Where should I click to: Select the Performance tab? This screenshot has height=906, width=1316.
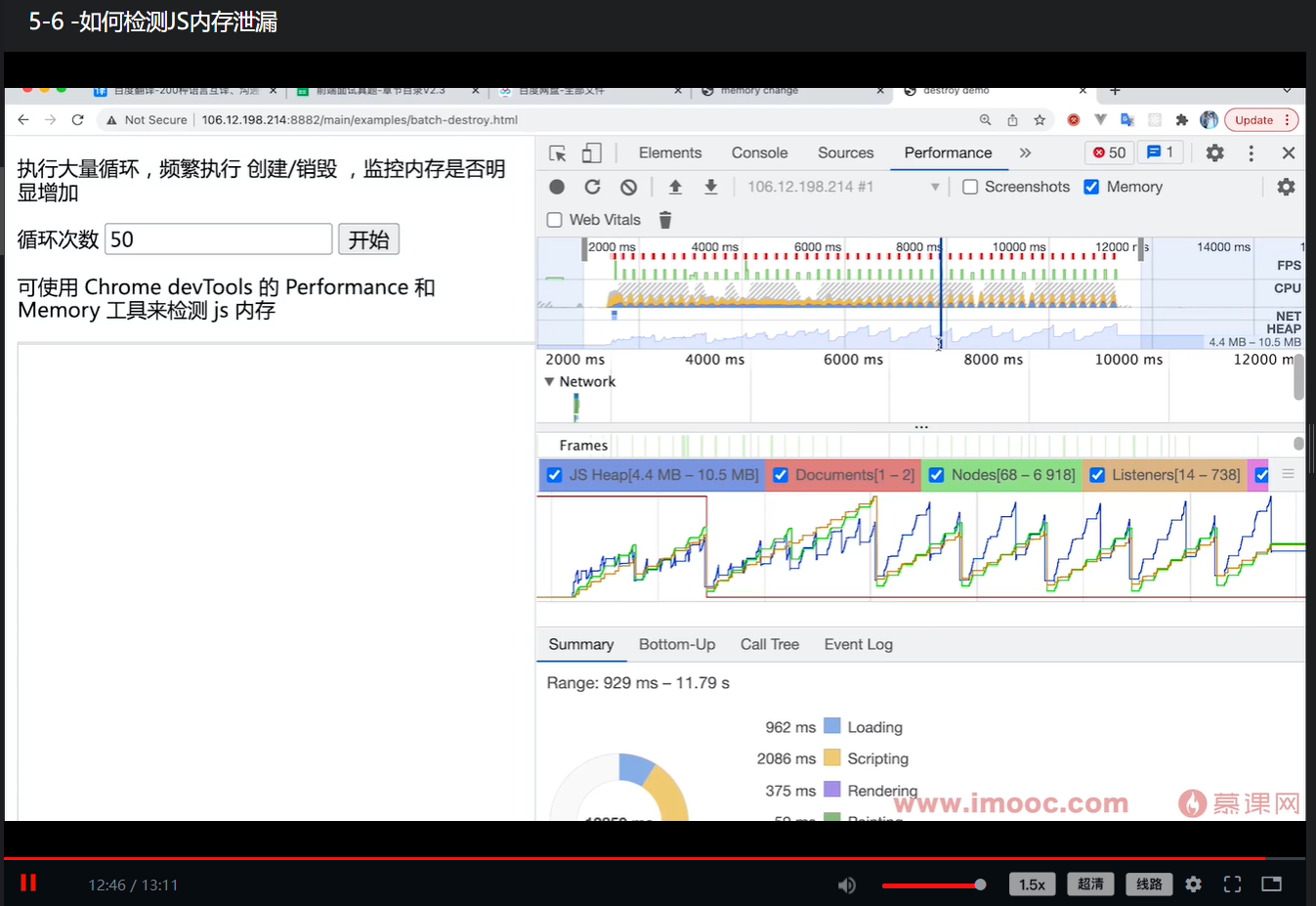point(948,153)
